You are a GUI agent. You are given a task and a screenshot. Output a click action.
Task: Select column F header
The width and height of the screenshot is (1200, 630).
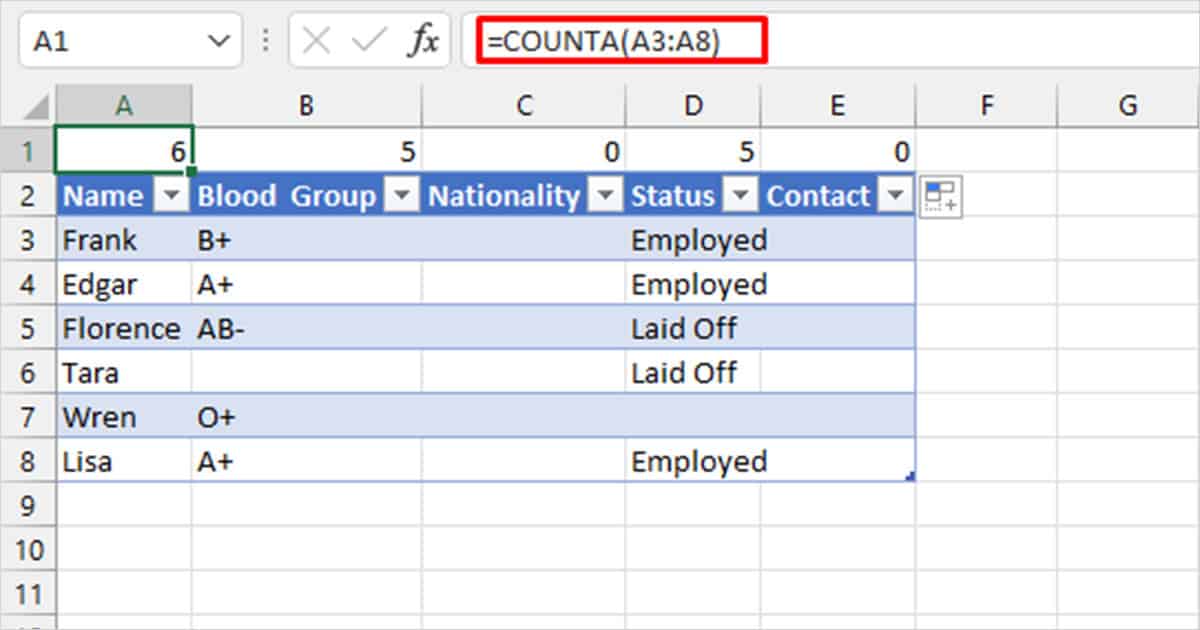[x=986, y=105]
